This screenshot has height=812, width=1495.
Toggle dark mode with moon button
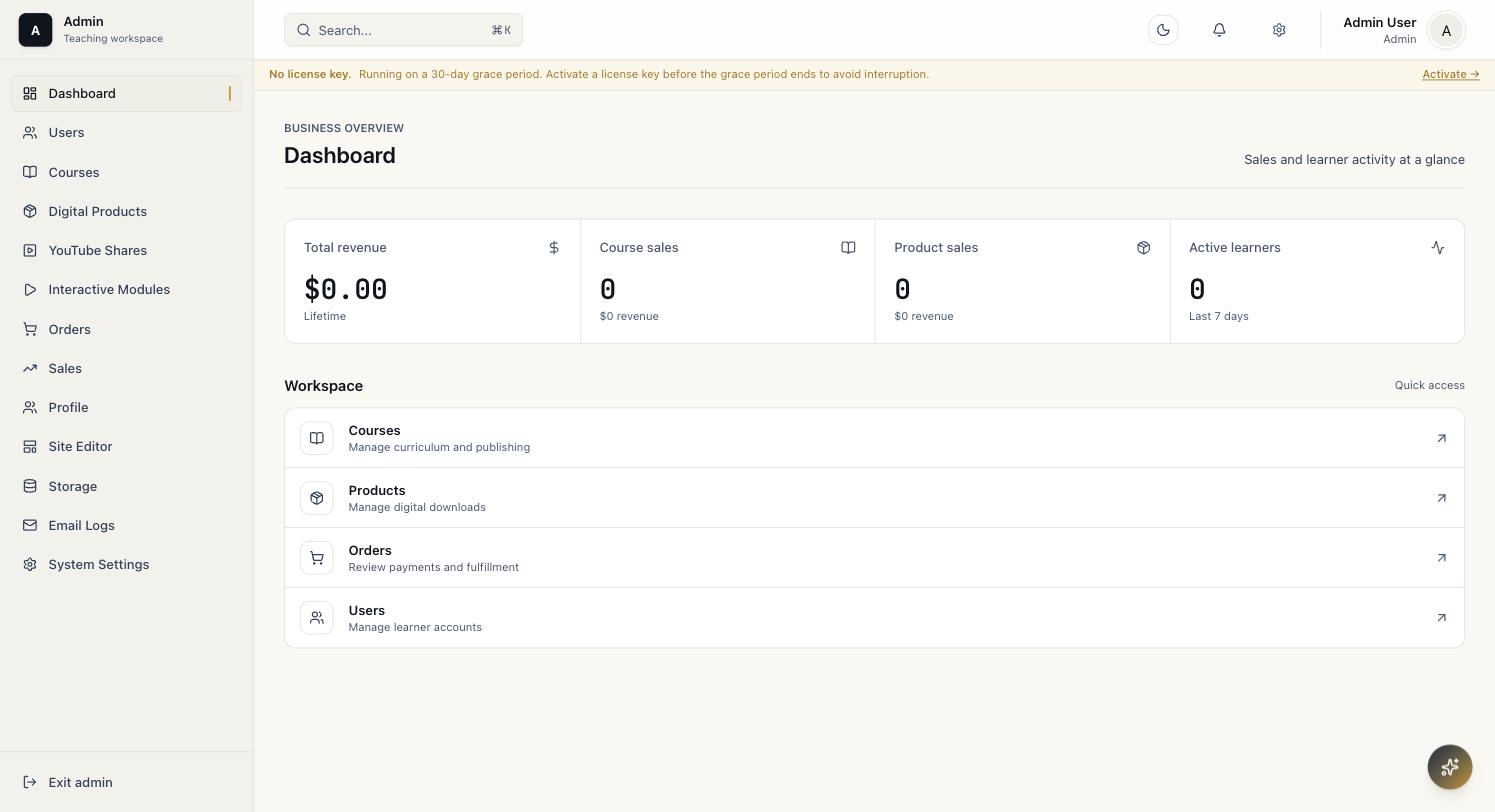click(x=1163, y=30)
